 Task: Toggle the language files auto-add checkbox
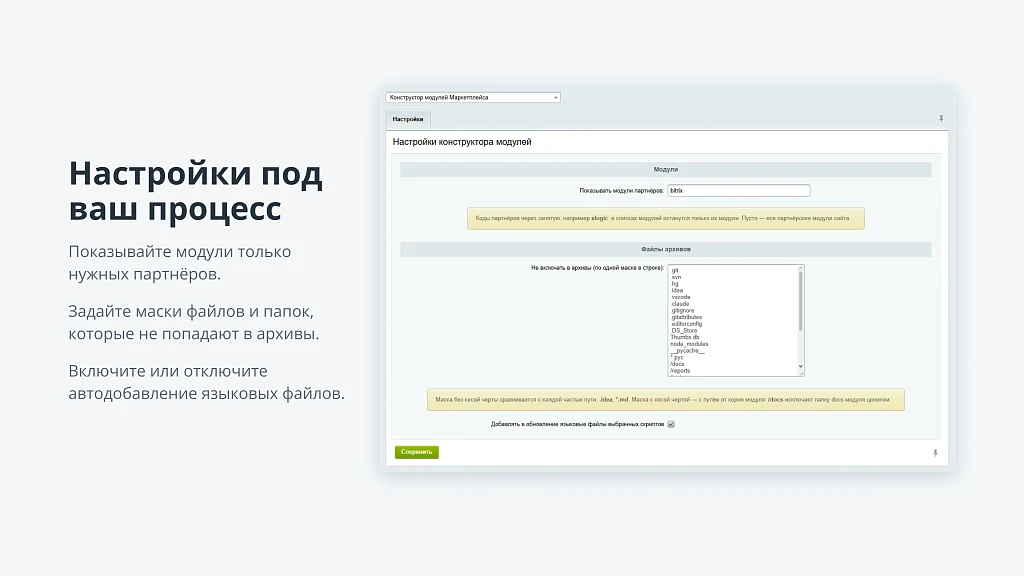[671, 424]
